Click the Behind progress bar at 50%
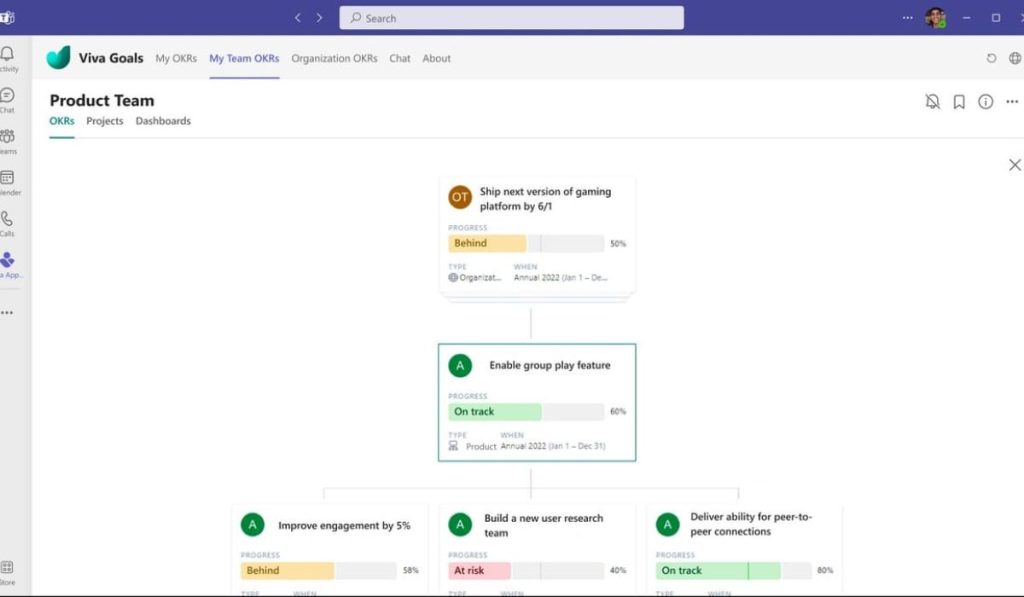The width and height of the screenshot is (1024, 597). pos(526,243)
